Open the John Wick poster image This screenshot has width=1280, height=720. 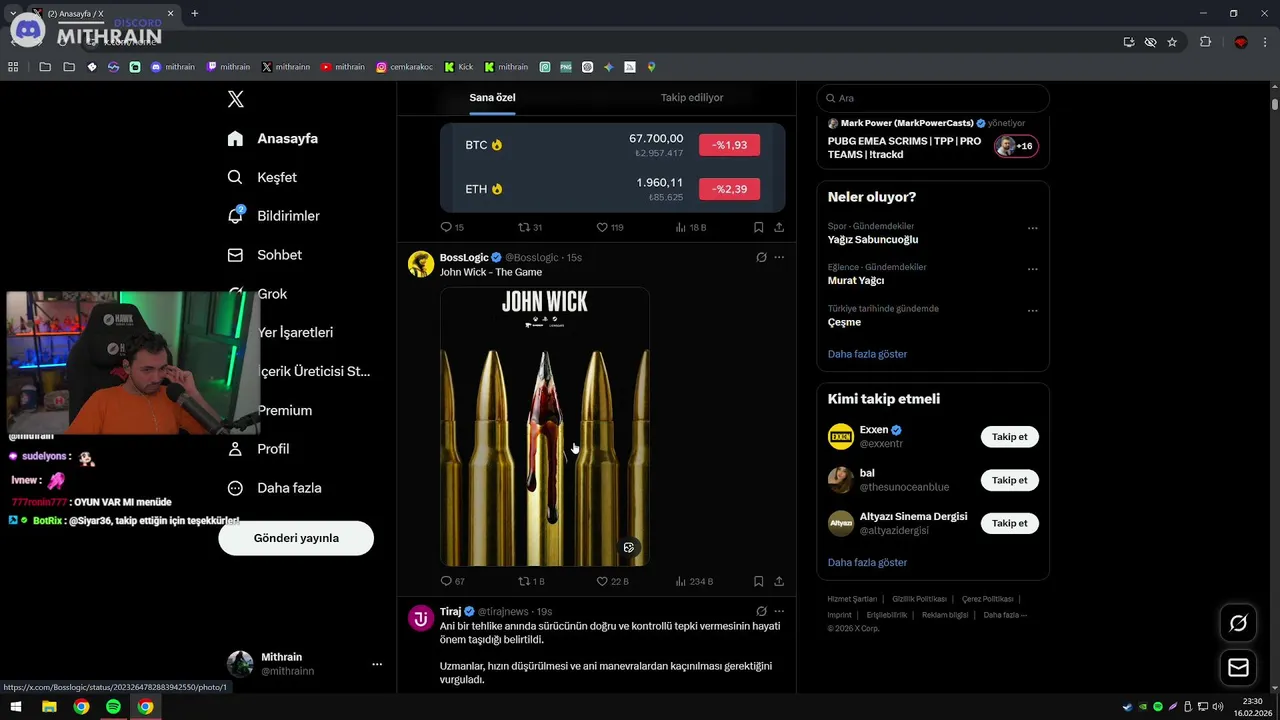pos(545,427)
